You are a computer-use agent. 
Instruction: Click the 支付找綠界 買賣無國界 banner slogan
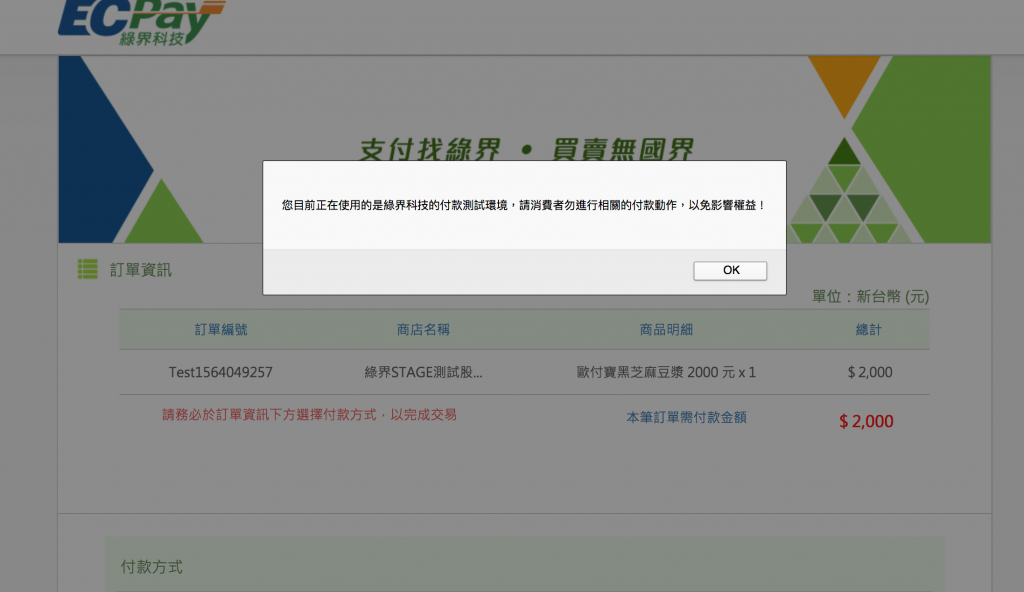526,149
